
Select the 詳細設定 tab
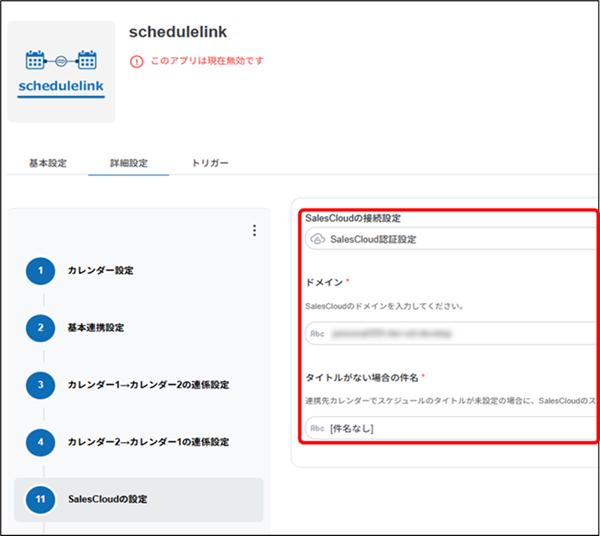pos(129,163)
